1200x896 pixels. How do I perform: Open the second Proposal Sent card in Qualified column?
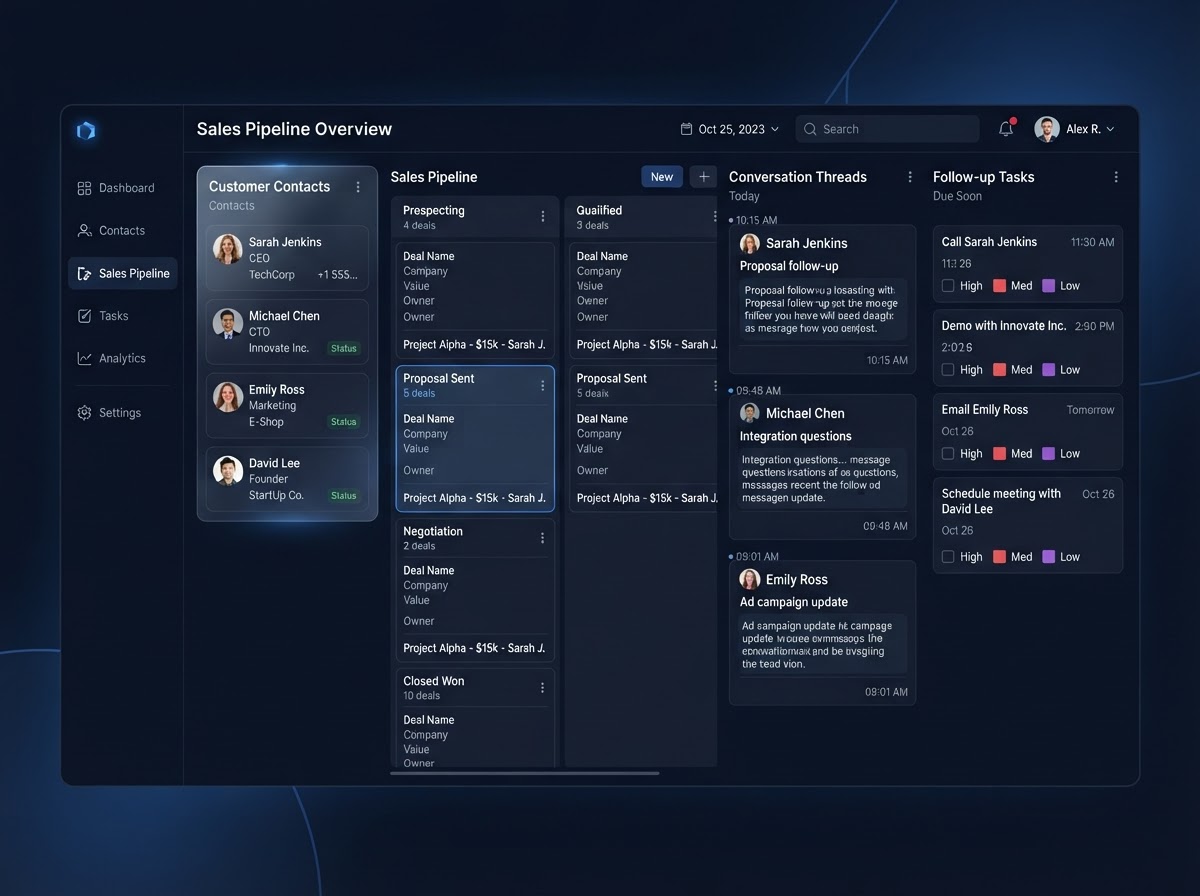643,439
